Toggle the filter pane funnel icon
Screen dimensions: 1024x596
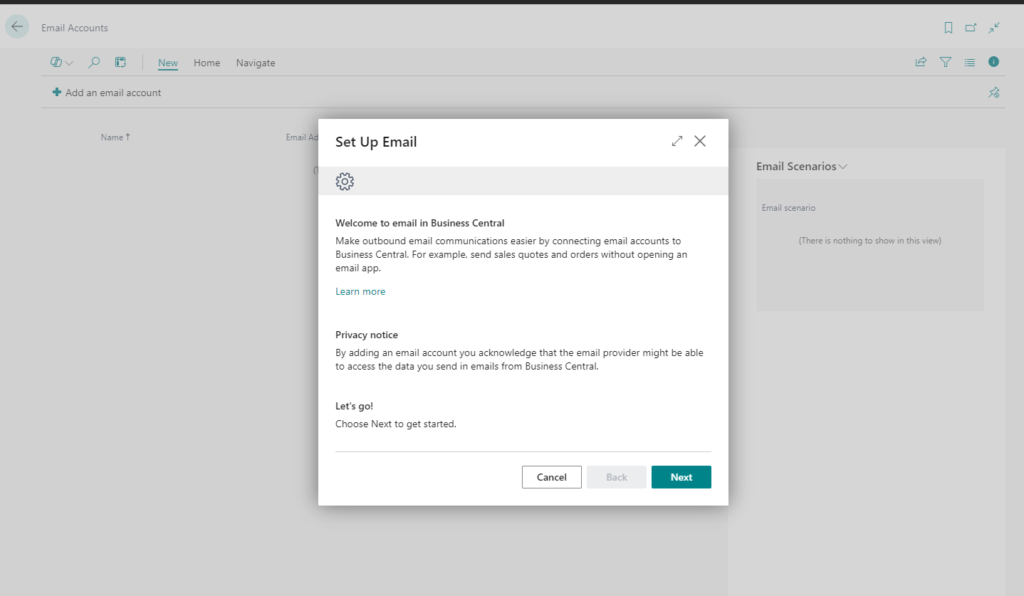click(x=945, y=62)
